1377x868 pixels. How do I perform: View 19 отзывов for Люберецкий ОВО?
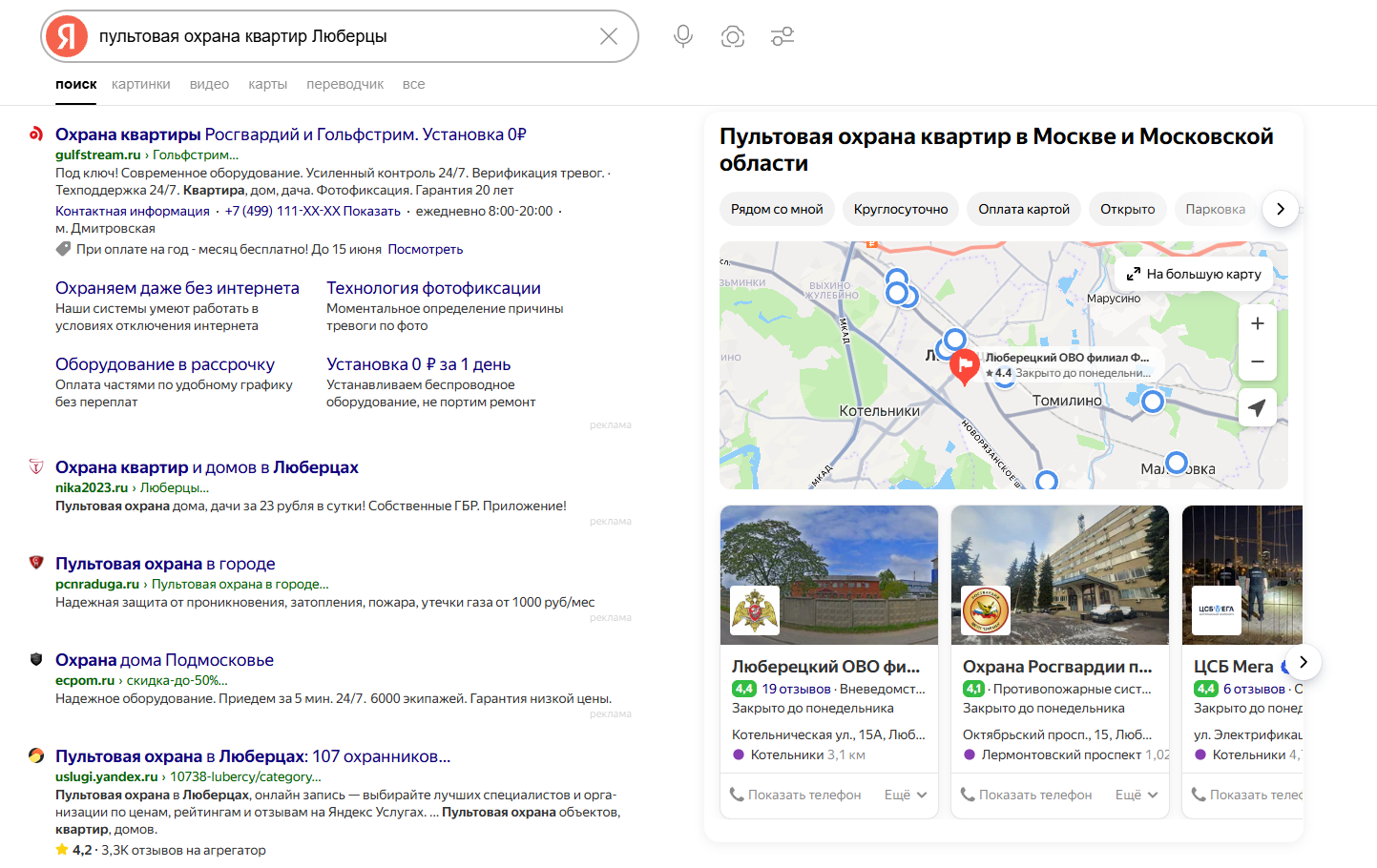click(x=796, y=689)
